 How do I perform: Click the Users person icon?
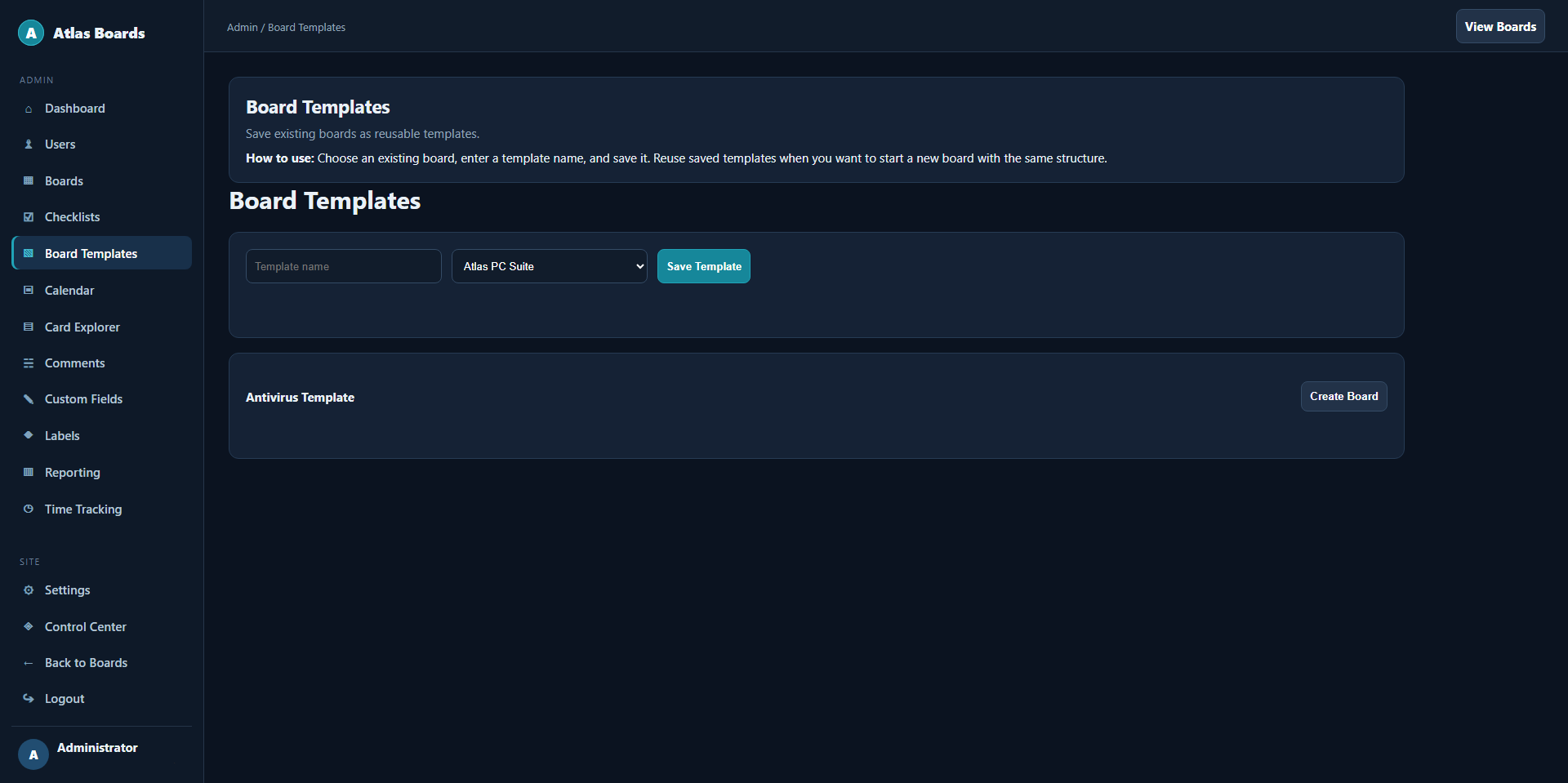(x=29, y=145)
